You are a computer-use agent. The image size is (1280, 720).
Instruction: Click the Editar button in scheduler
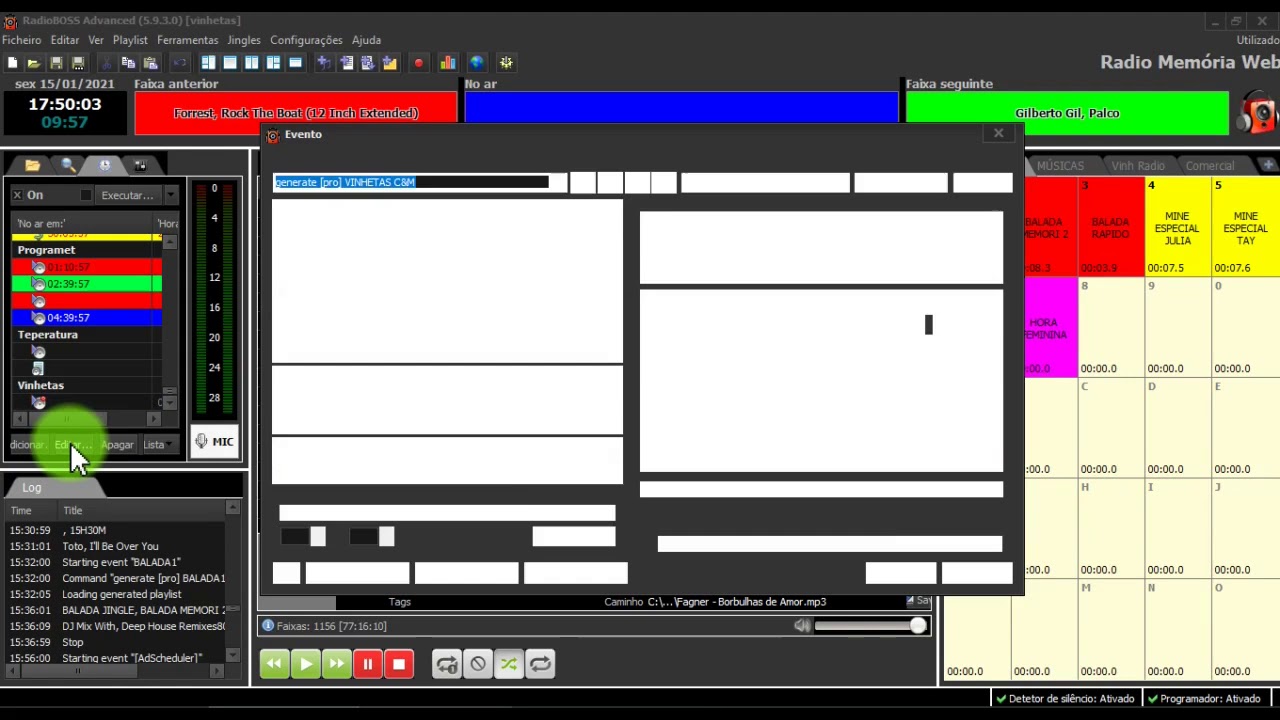tap(72, 445)
